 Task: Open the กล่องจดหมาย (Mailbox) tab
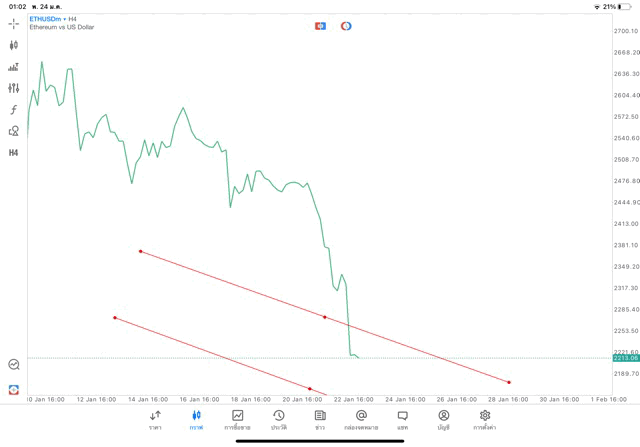click(x=361, y=419)
